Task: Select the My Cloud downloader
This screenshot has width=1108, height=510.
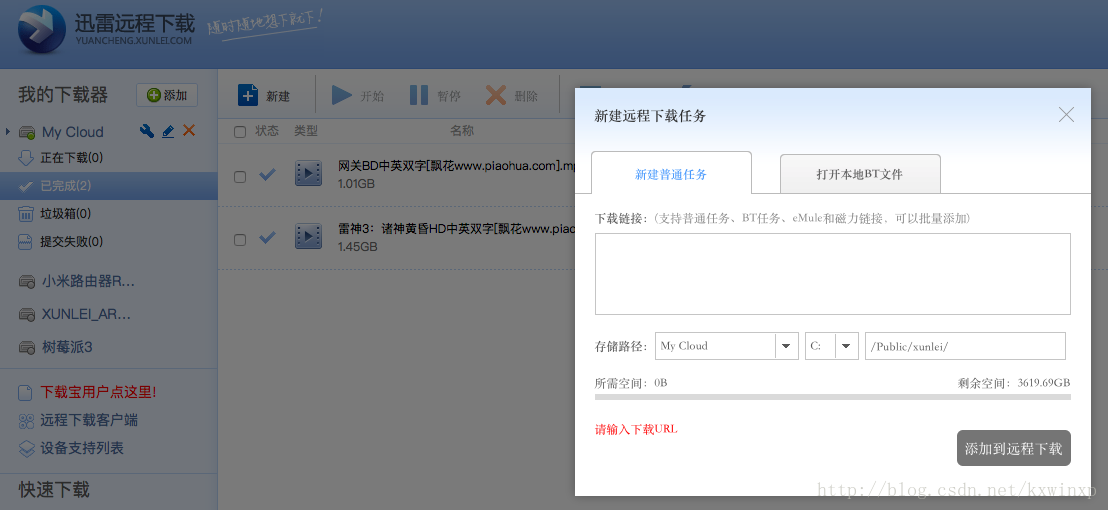Action: [x=72, y=132]
